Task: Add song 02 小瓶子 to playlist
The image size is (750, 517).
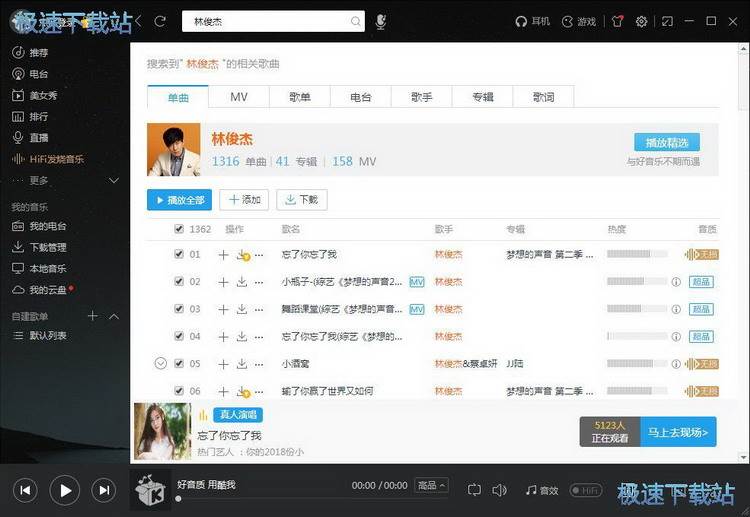Action: tap(223, 282)
